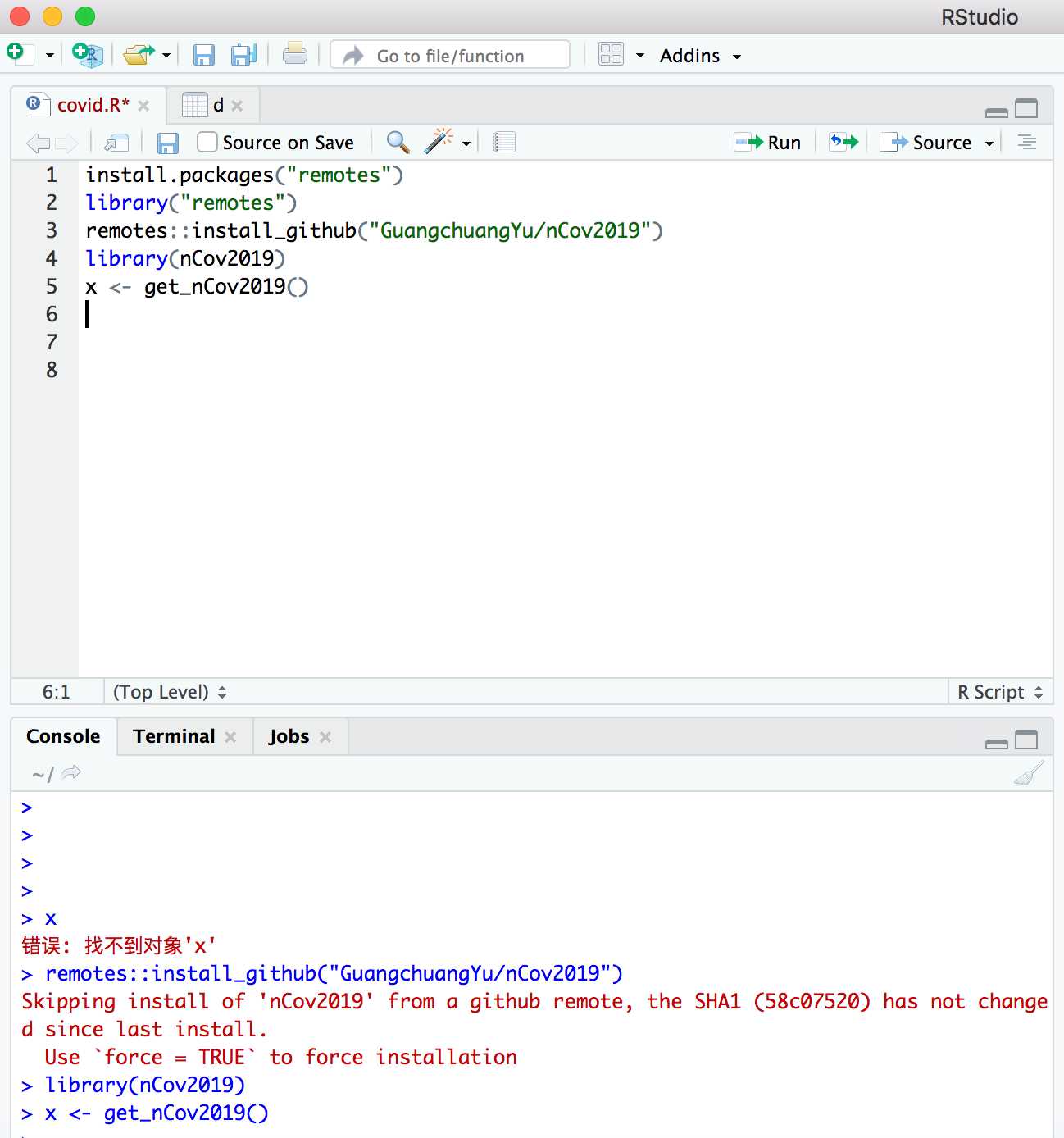Image resolution: width=1064 pixels, height=1138 pixels.
Task: Click the code tools magic wand
Action: 439,141
